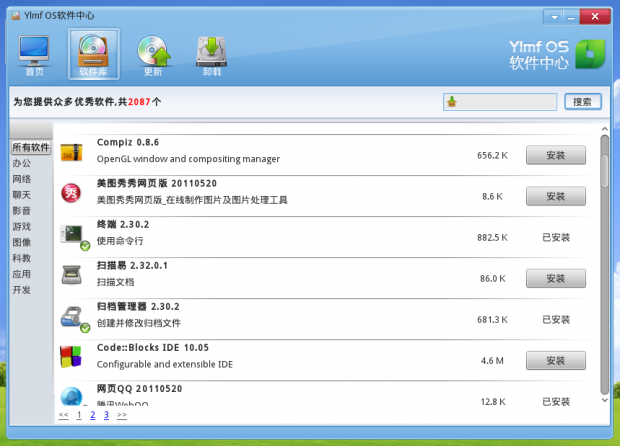Viewport: 620px width, 446px height.
Task: Click the Compiz 0.8.6 title
Action: pyautogui.click(x=128, y=142)
